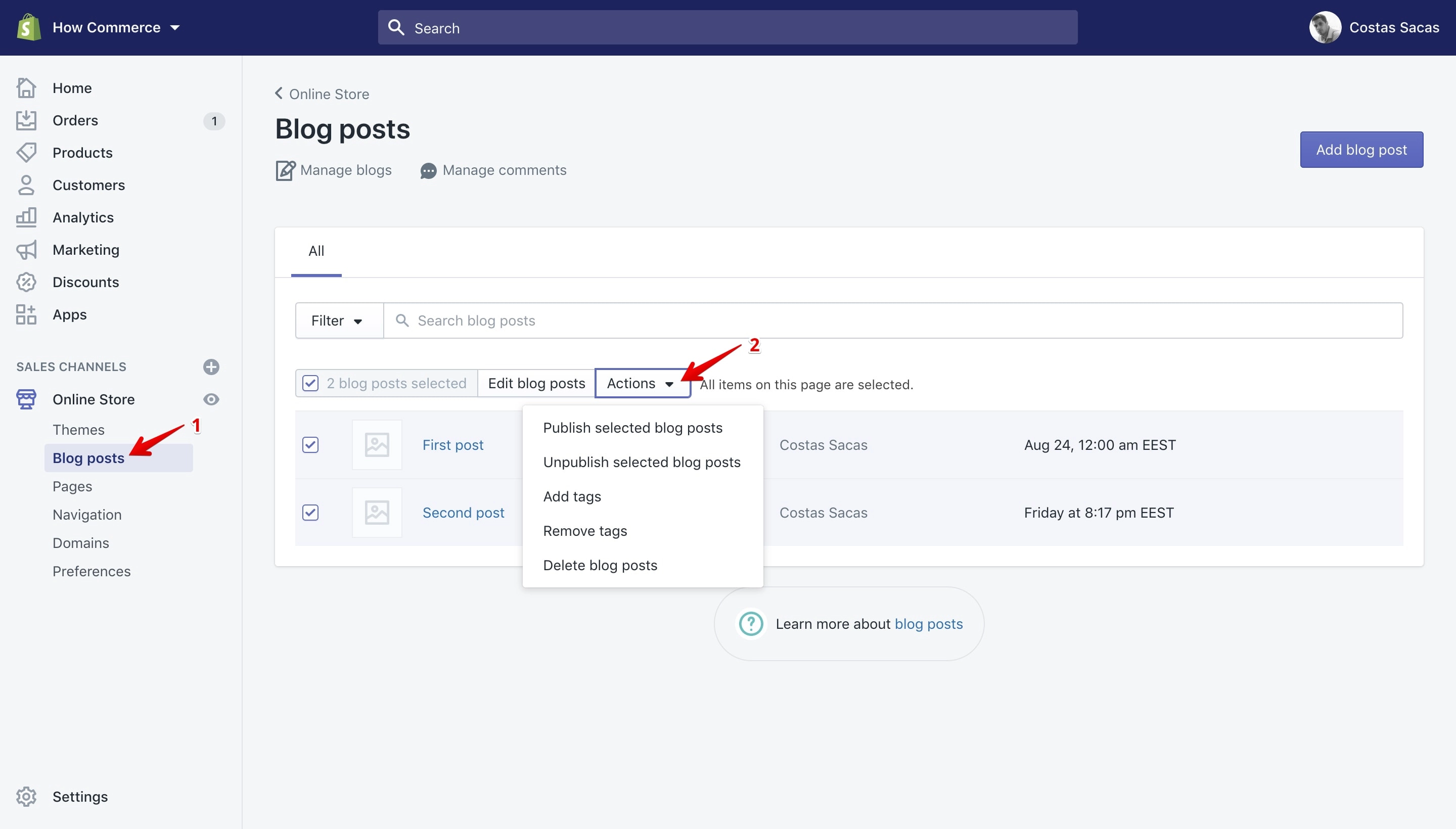Image resolution: width=1456 pixels, height=829 pixels.
Task: Switch to the All tab
Action: 316,251
